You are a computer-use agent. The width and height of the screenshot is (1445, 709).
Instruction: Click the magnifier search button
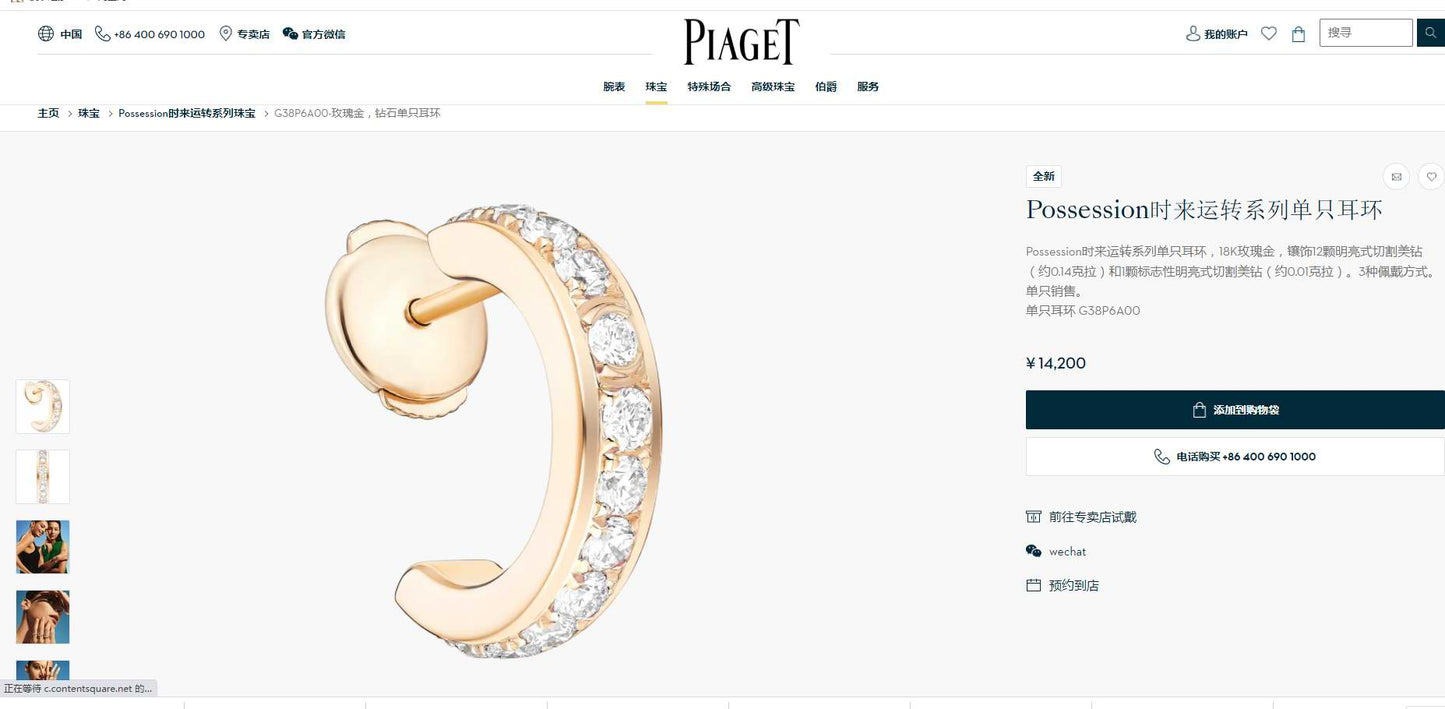(1431, 33)
